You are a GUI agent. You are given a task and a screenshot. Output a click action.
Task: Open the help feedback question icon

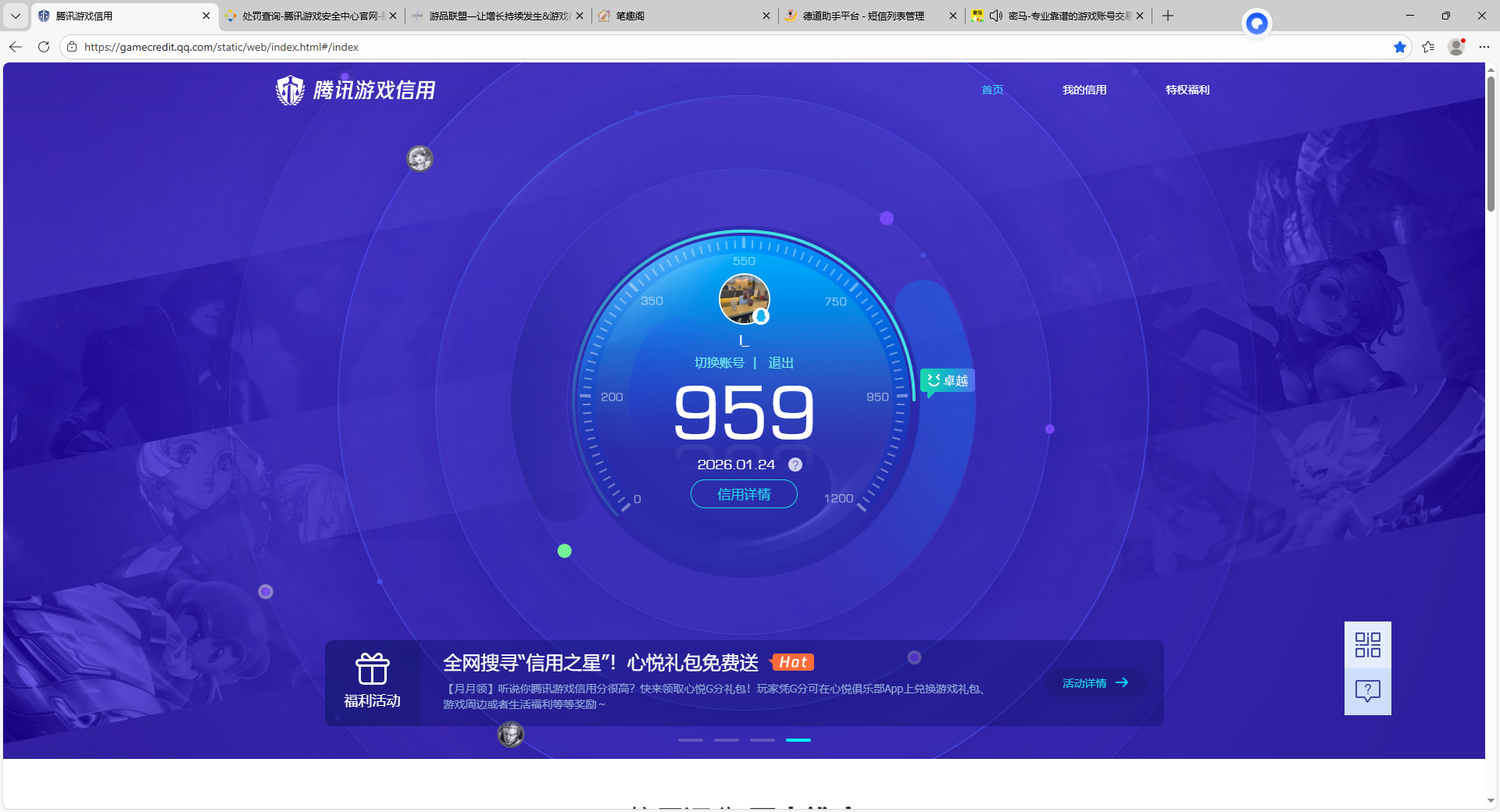click(x=1367, y=691)
